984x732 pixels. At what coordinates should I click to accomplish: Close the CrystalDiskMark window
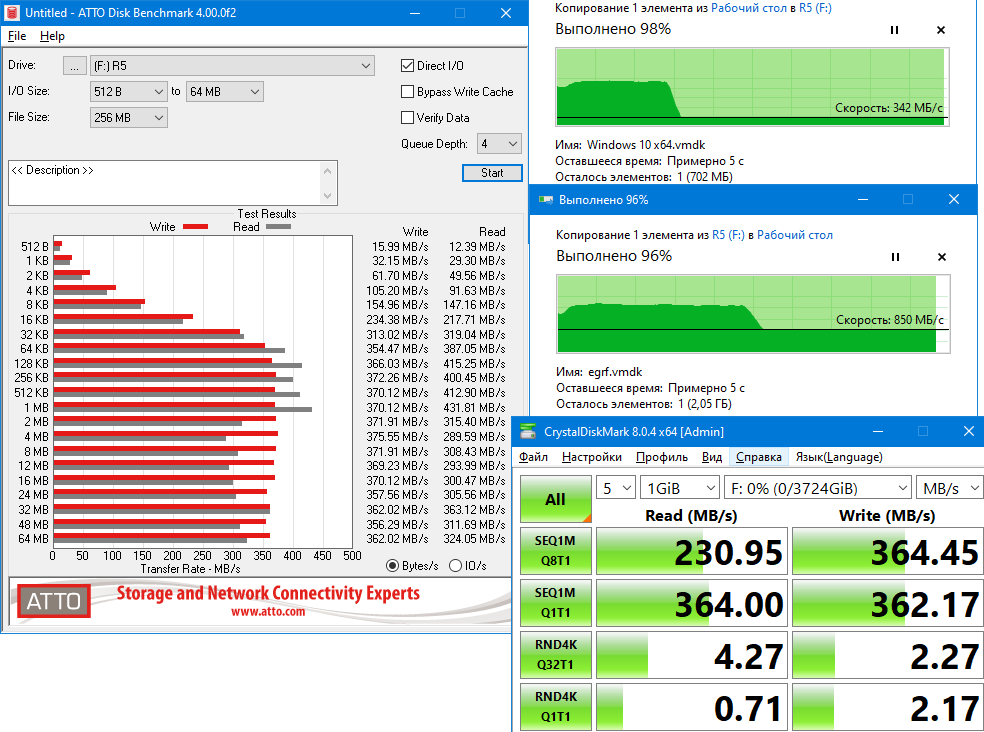(x=968, y=431)
